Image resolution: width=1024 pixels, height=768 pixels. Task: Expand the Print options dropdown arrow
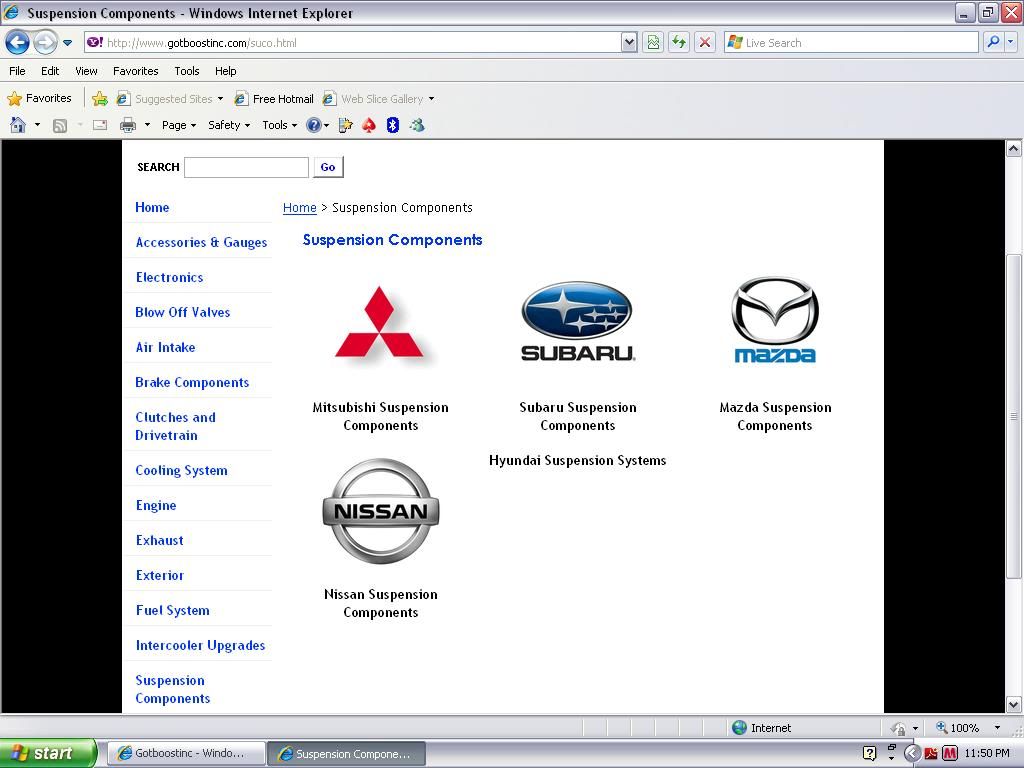coord(147,125)
